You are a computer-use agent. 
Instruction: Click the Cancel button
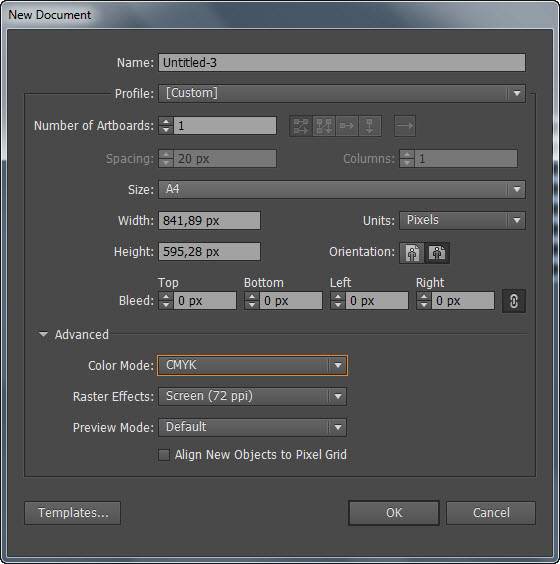491,513
